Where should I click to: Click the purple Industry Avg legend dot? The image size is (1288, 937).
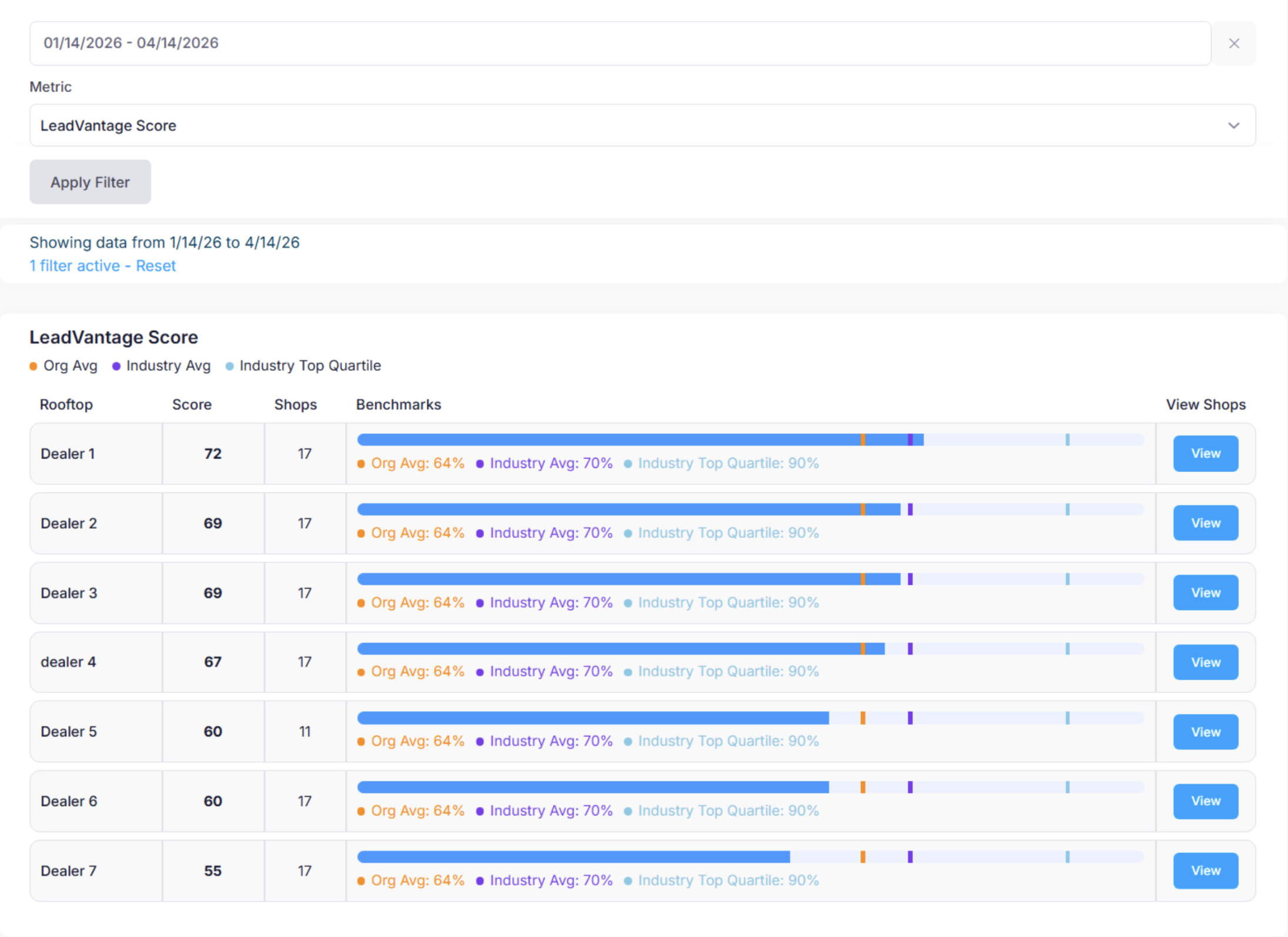point(116,366)
